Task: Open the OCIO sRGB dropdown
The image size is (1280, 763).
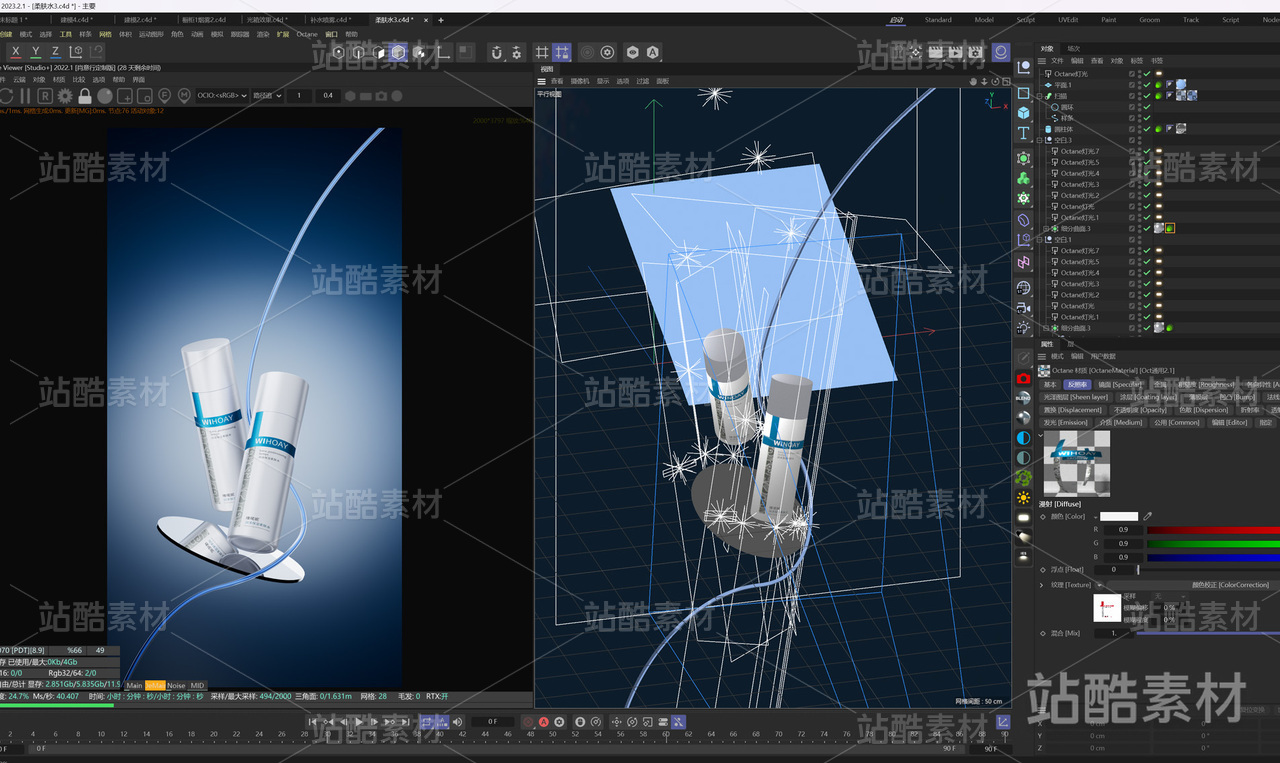Action: (222, 96)
